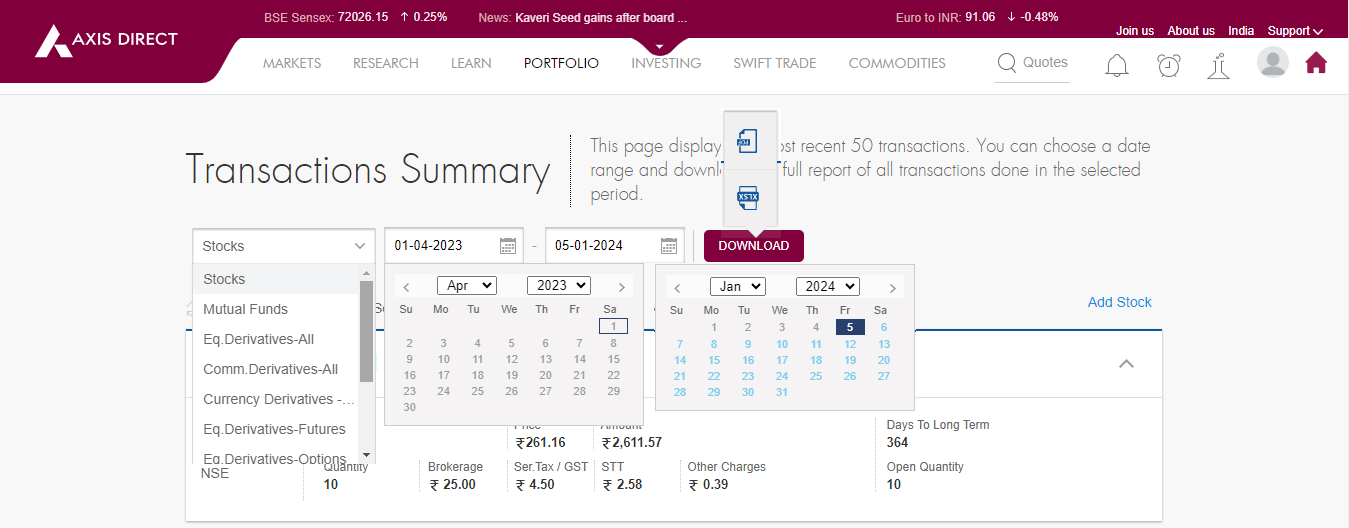
Task: Select Mutual Funds from the list
Action: pos(246,309)
